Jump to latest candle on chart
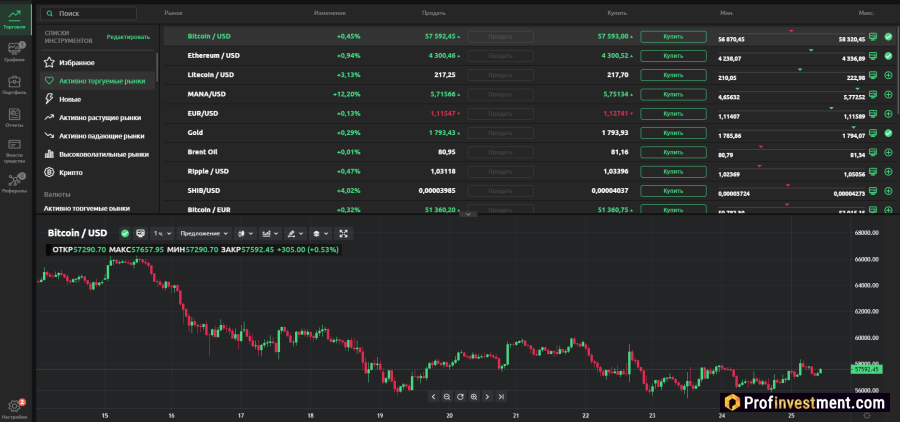The width and height of the screenshot is (900, 422). (x=501, y=397)
